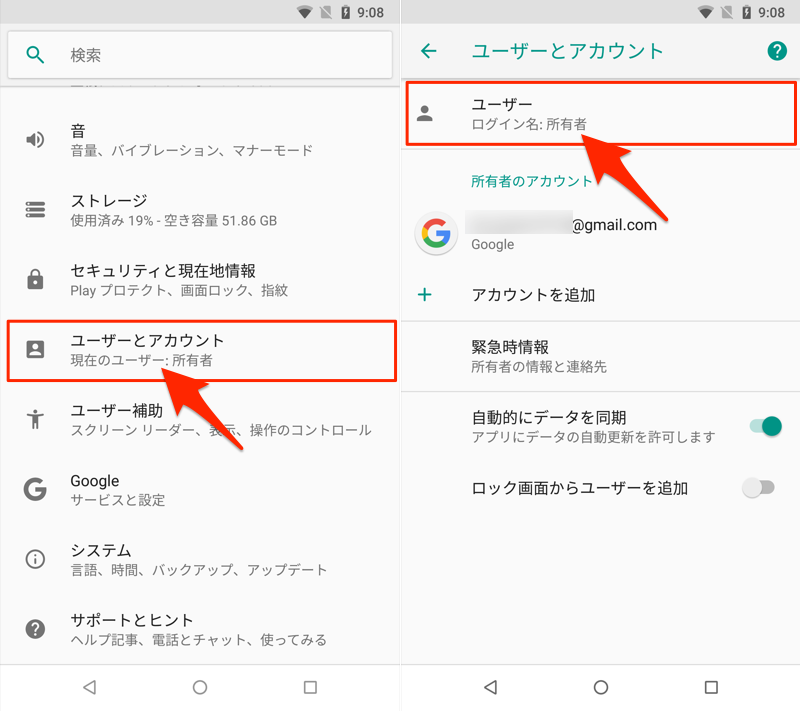Enable ロック画面からユーザーを追加 switch

758,488
